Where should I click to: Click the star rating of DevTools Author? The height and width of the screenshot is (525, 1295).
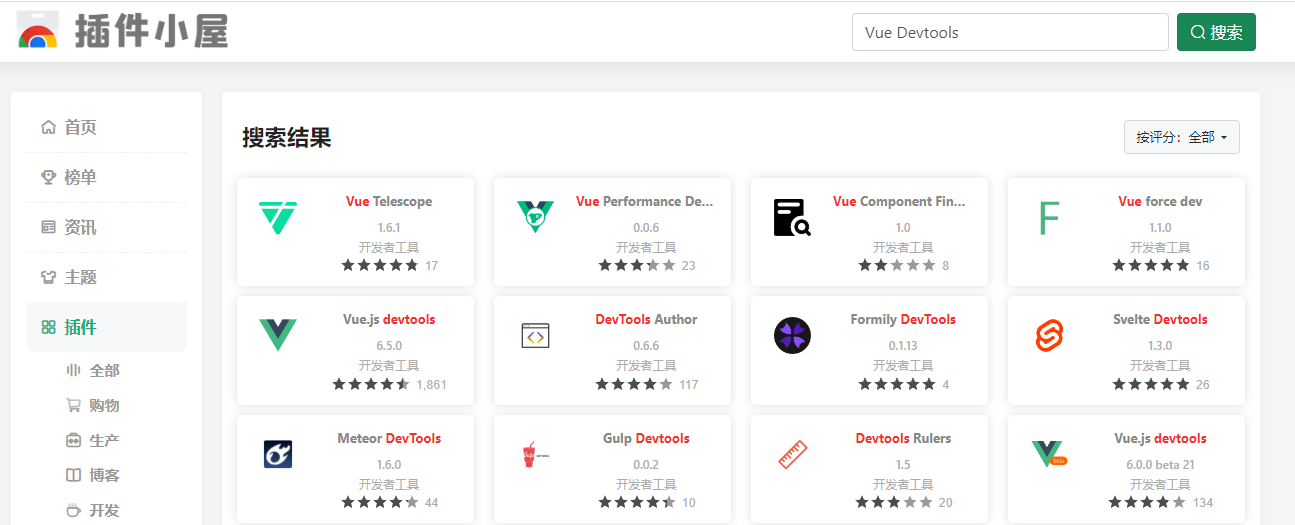pos(634,384)
